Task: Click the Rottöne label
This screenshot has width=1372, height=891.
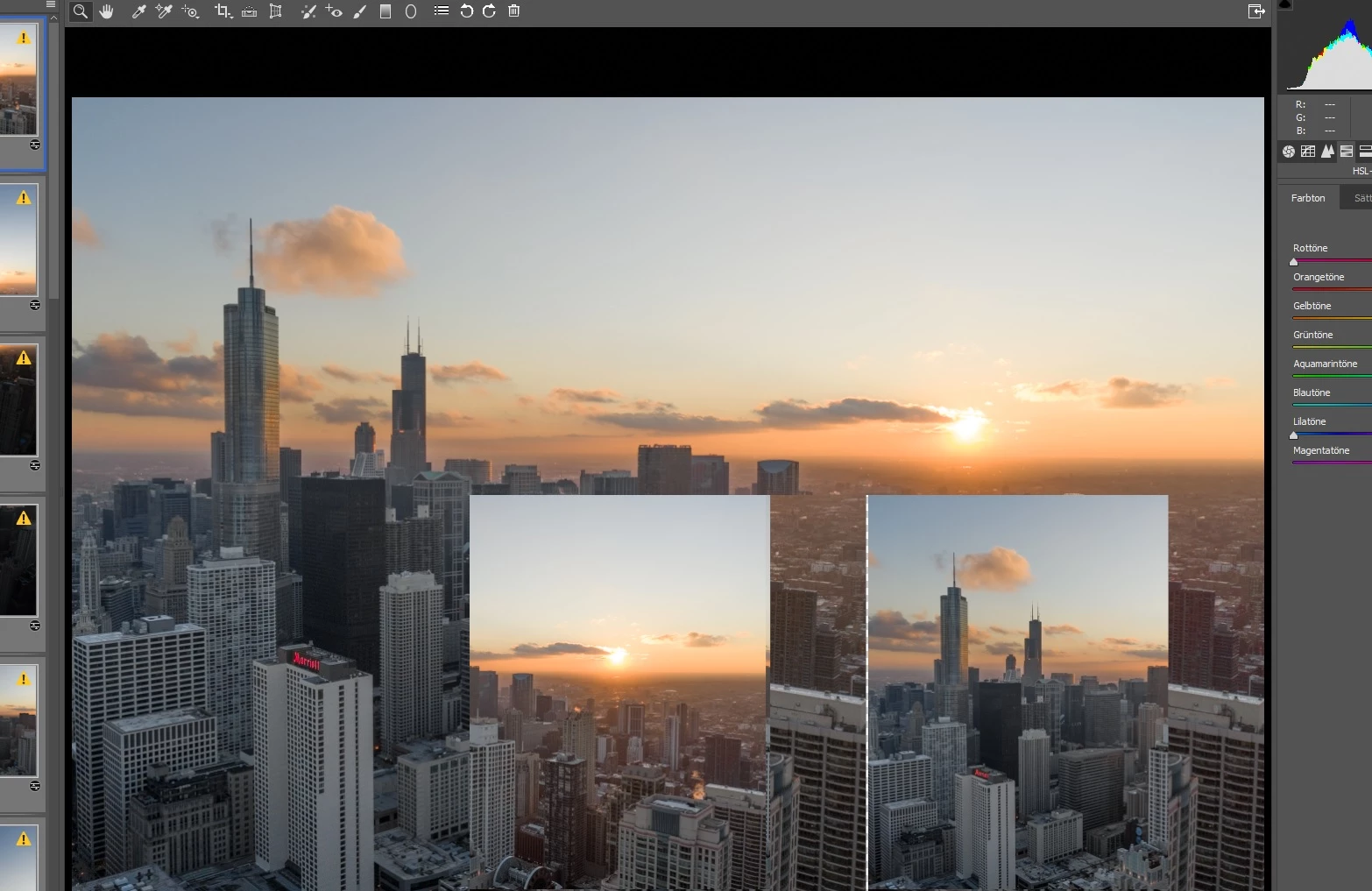Action: [1310, 248]
